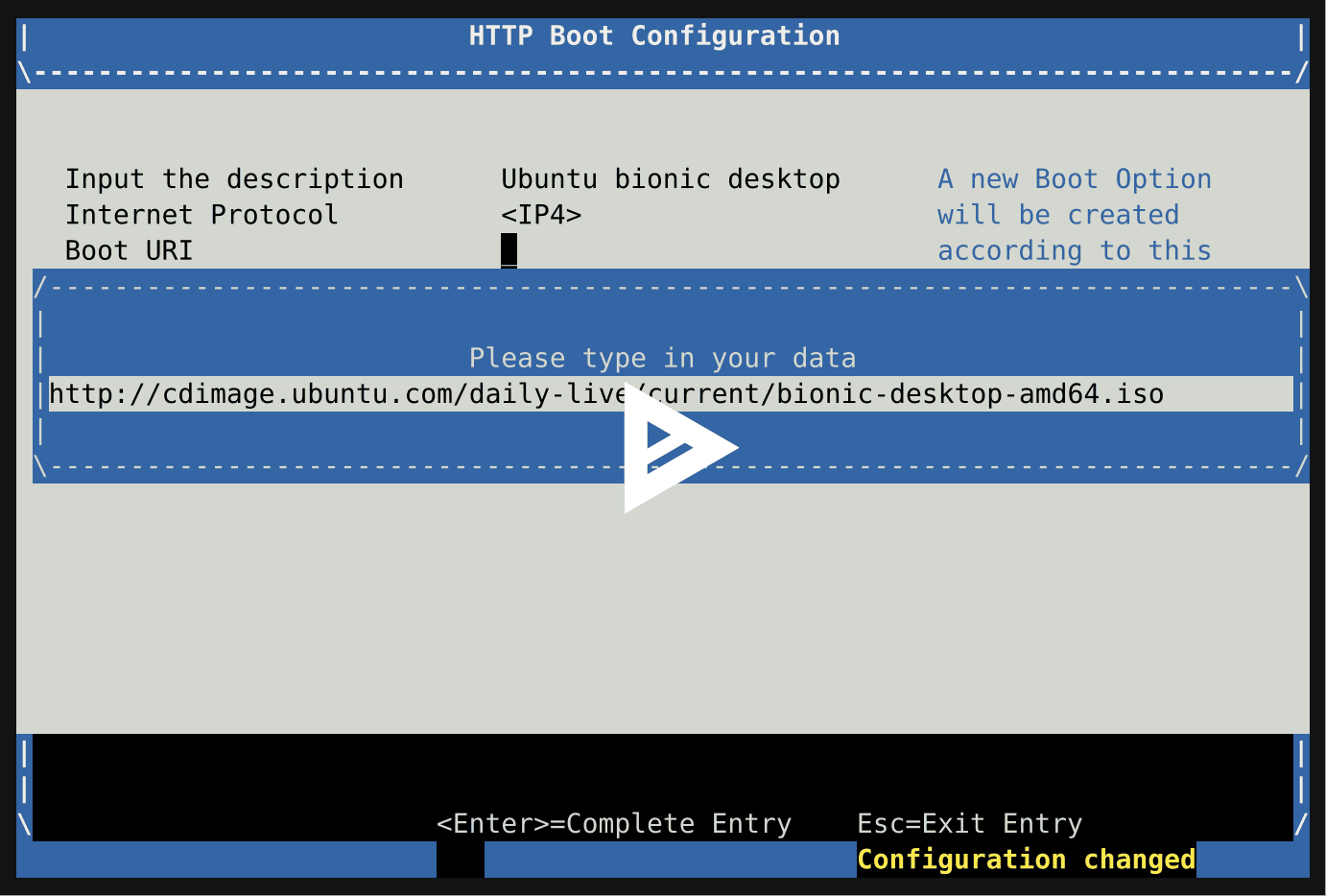Select the Boot URI label
The height and width of the screenshot is (896, 1326).
pyautogui.click(x=130, y=250)
